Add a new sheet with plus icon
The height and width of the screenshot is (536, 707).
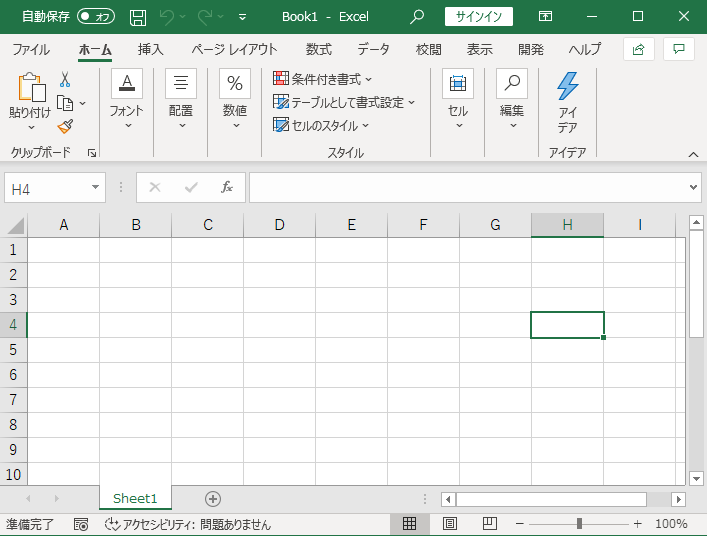[212, 498]
